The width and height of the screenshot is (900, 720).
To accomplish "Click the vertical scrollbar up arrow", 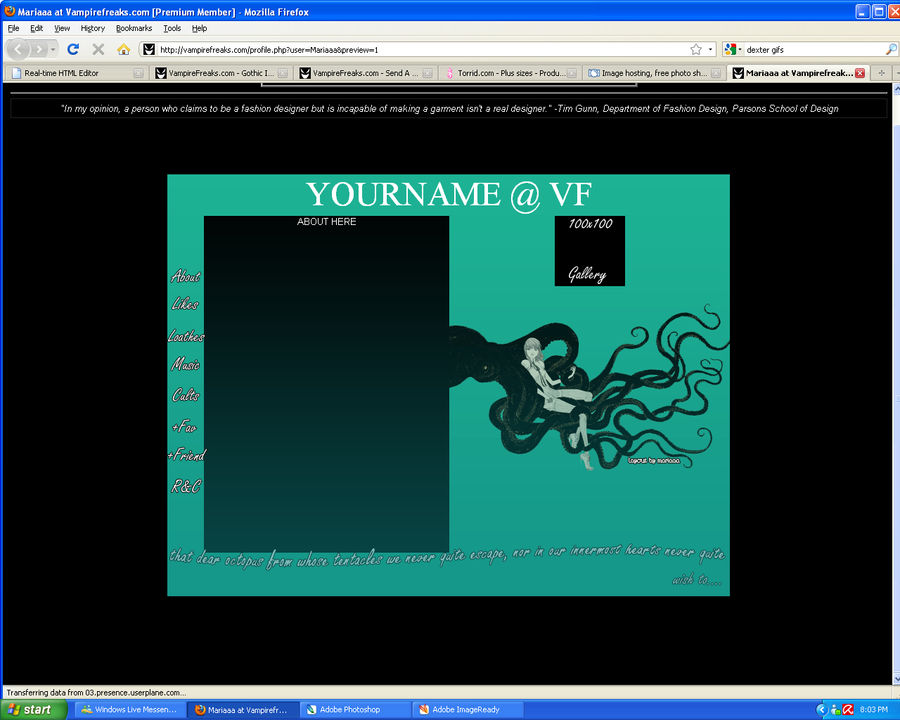I will (x=897, y=88).
